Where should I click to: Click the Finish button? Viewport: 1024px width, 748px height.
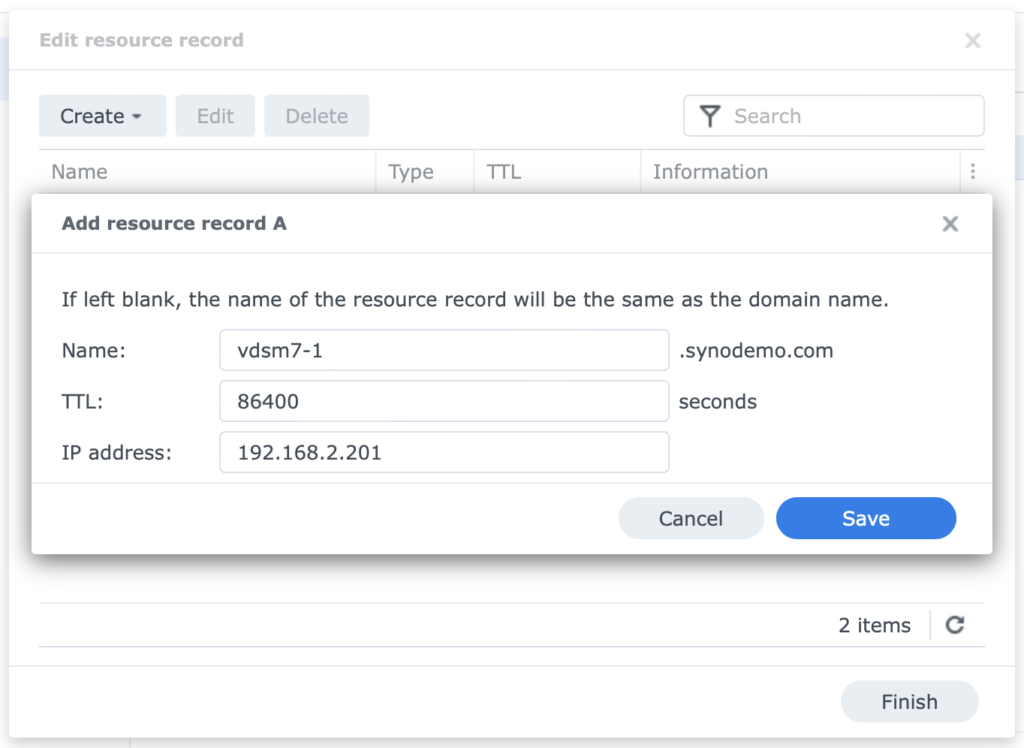(x=909, y=702)
